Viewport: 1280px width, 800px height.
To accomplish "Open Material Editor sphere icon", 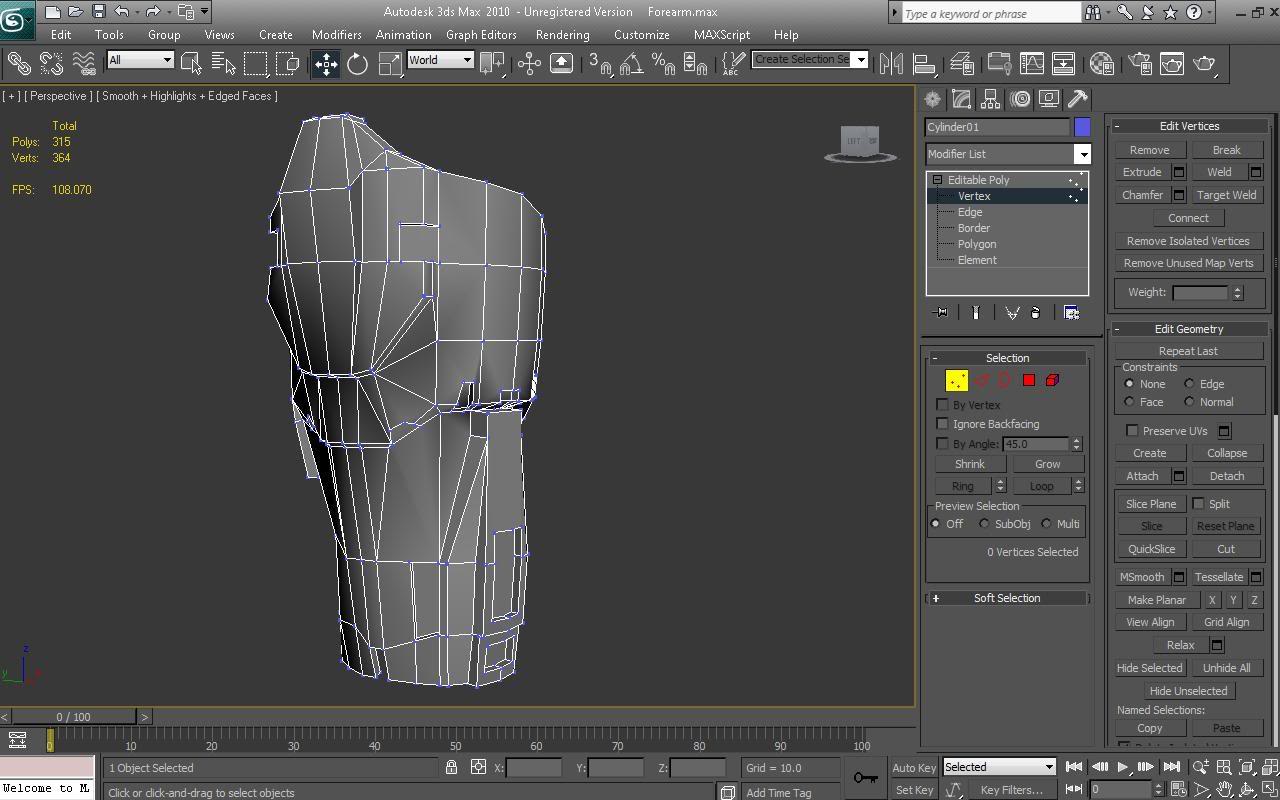I will [x=1102, y=63].
